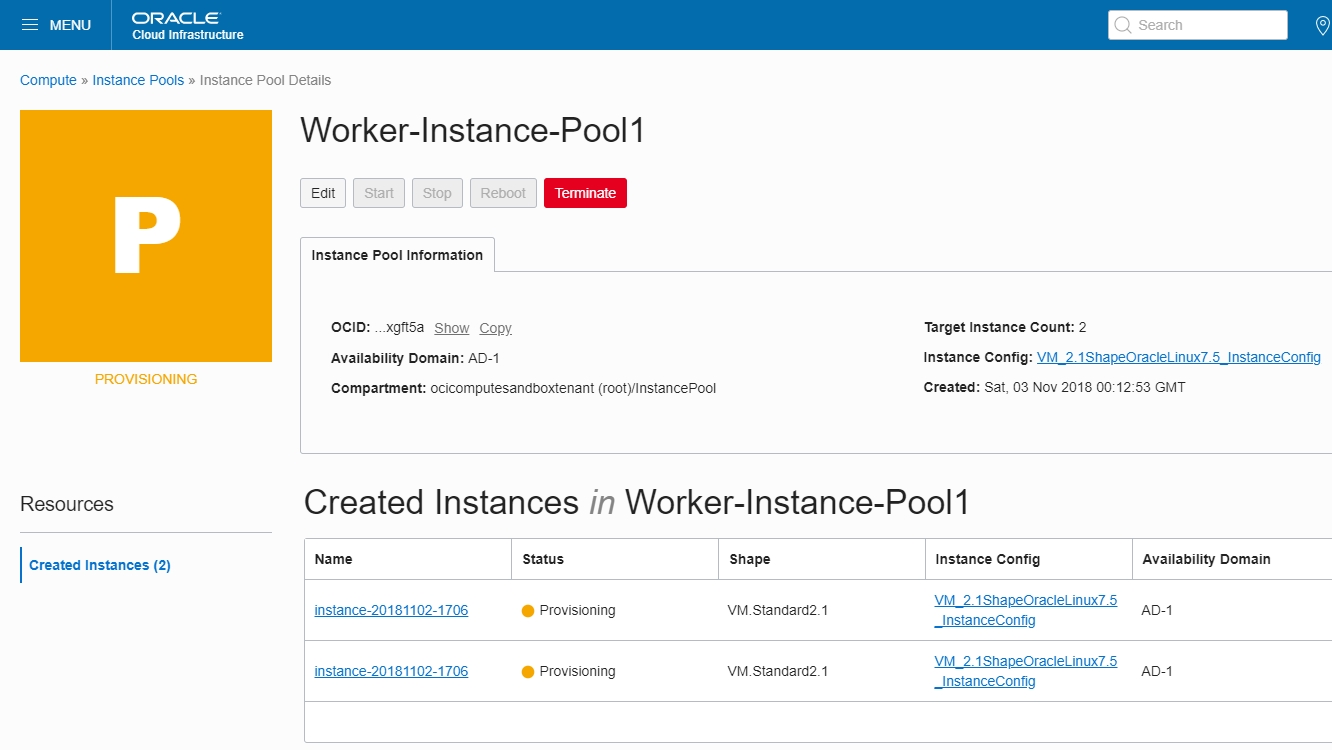This screenshot has width=1332, height=750.
Task: Show the full OCID value
Action: [451, 327]
